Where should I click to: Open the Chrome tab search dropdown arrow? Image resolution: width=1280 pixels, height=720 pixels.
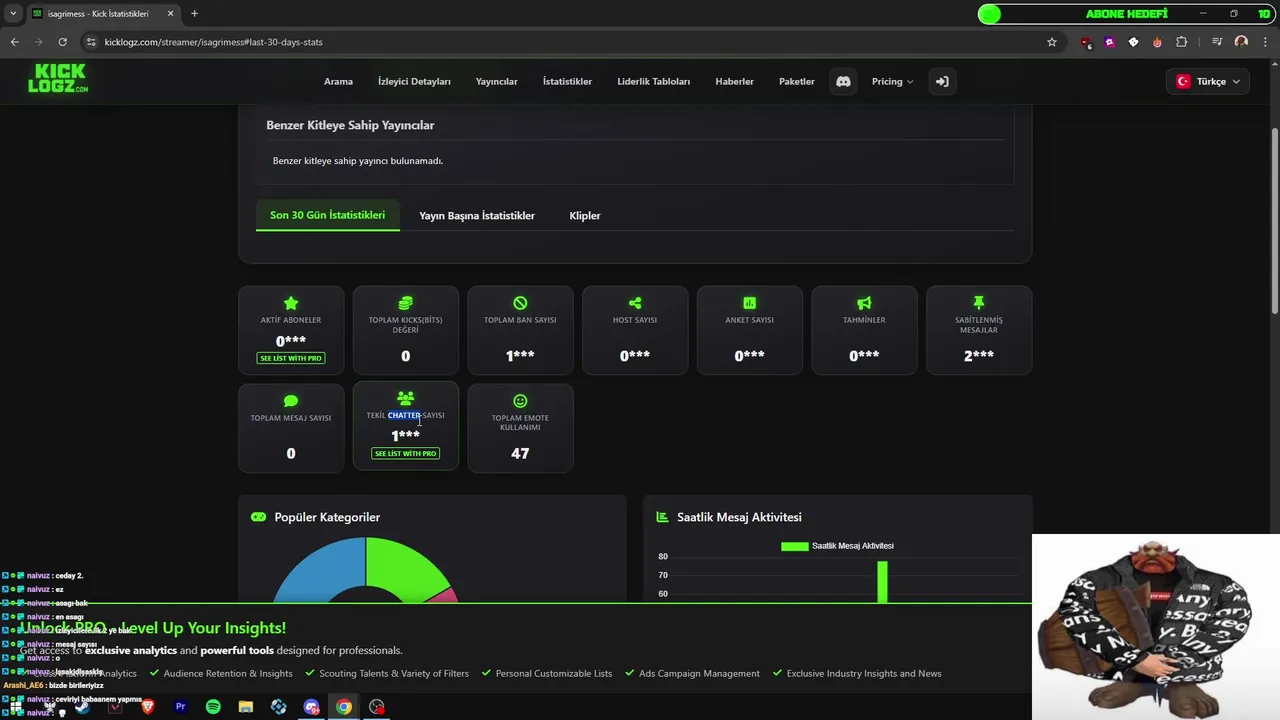13,14
